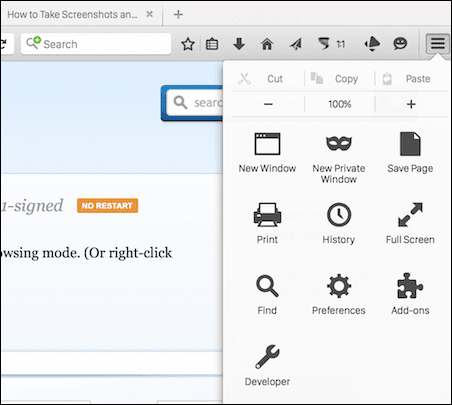The height and width of the screenshot is (405, 452).
Task: Zoom out with the minus button
Action: [268, 104]
